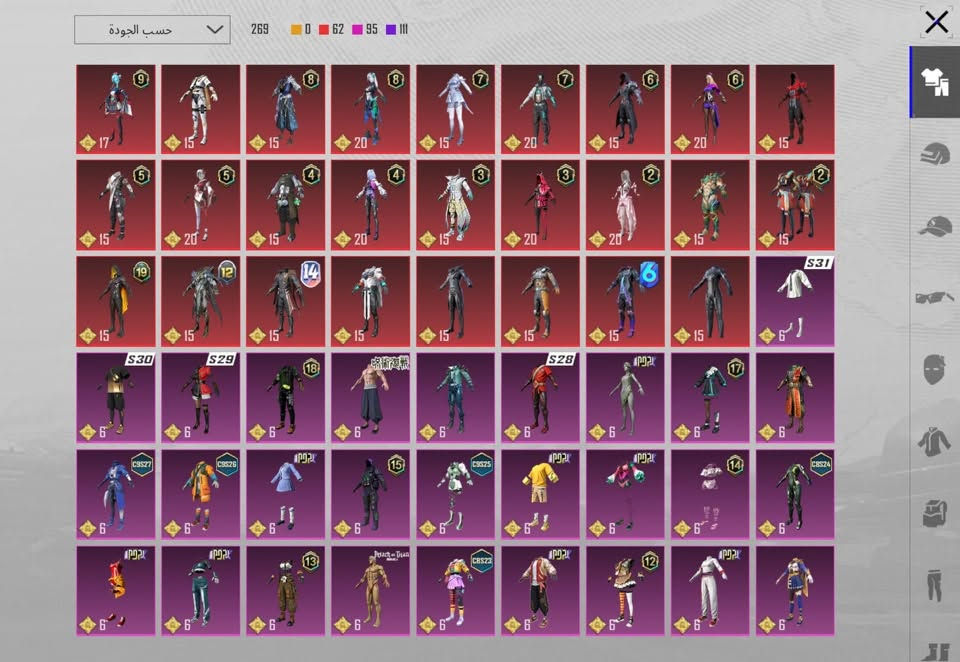
Task: Open the sort dropdown labeled حسب الجودة
Action: click(x=152, y=29)
